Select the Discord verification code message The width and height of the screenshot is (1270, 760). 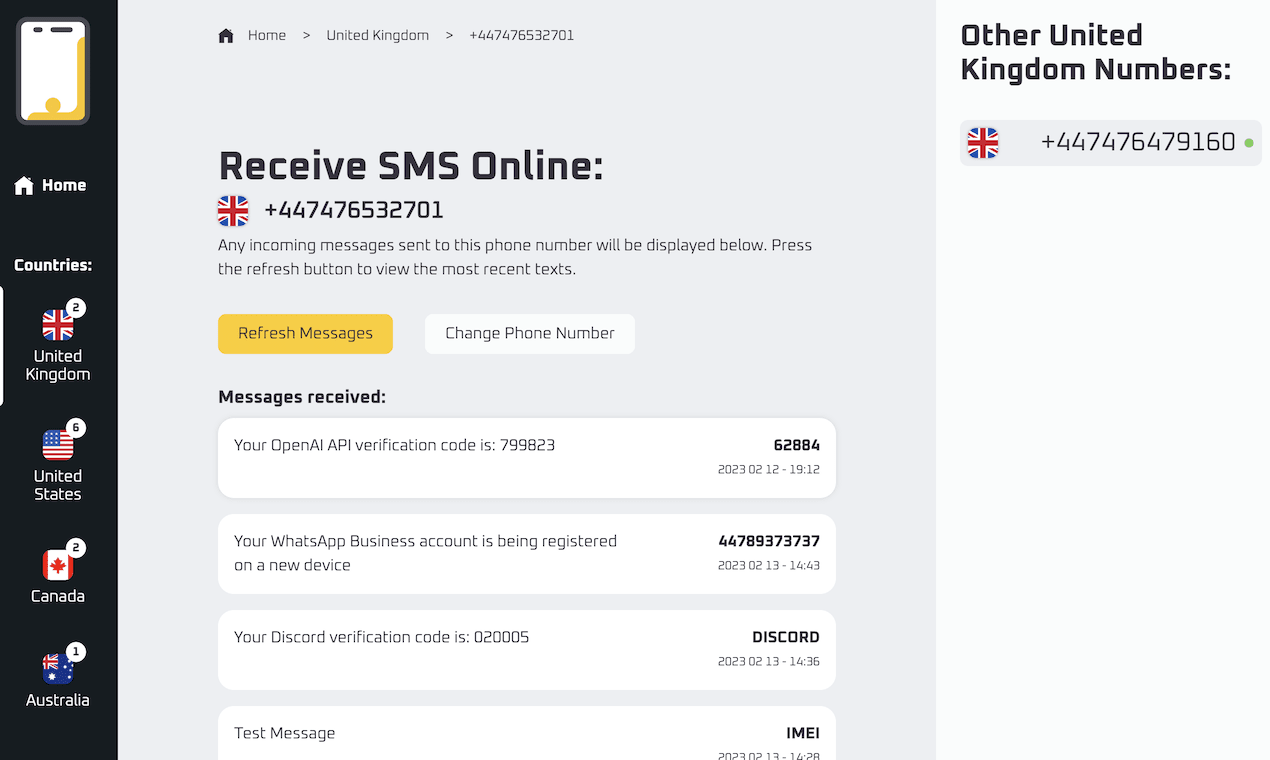[x=526, y=649]
